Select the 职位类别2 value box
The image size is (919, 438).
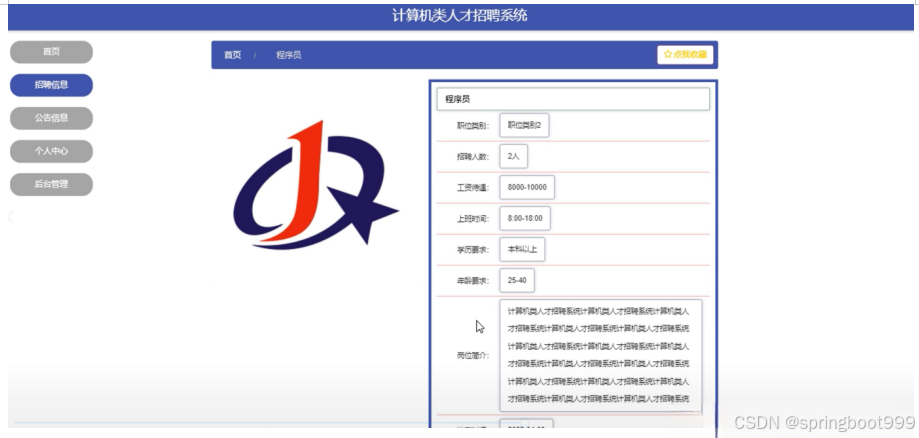click(x=524, y=125)
